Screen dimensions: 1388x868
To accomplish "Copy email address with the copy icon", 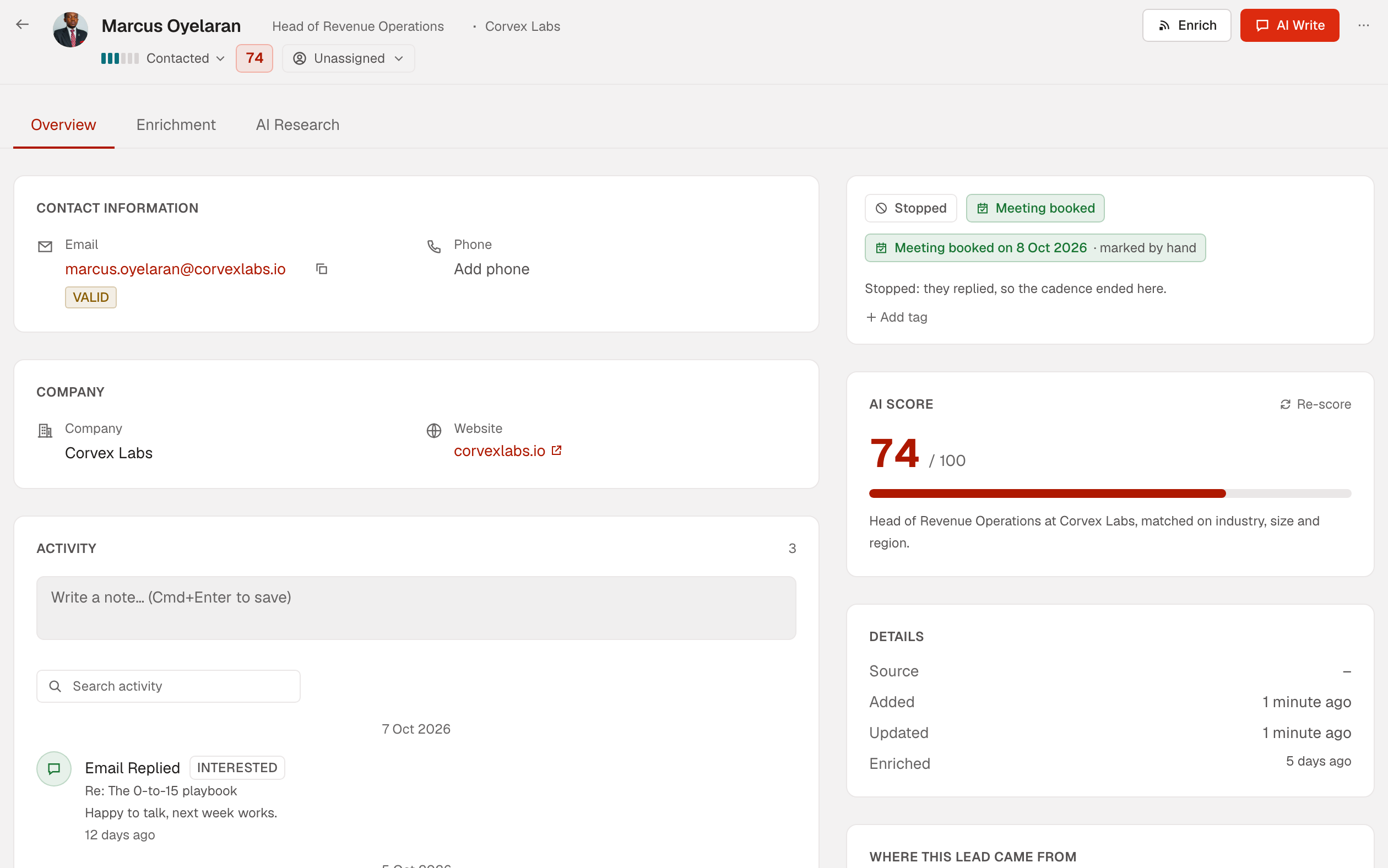I will (322, 269).
